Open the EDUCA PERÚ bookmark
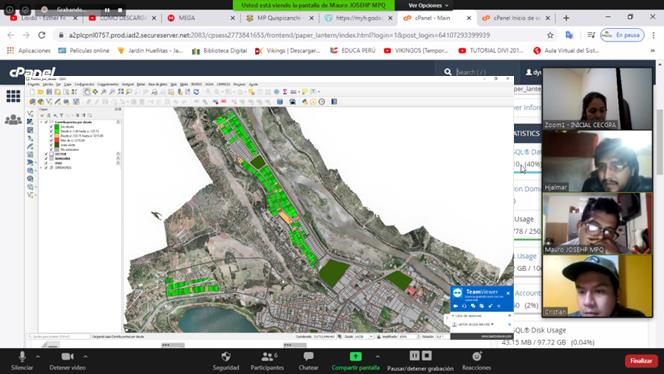 click(353, 50)
